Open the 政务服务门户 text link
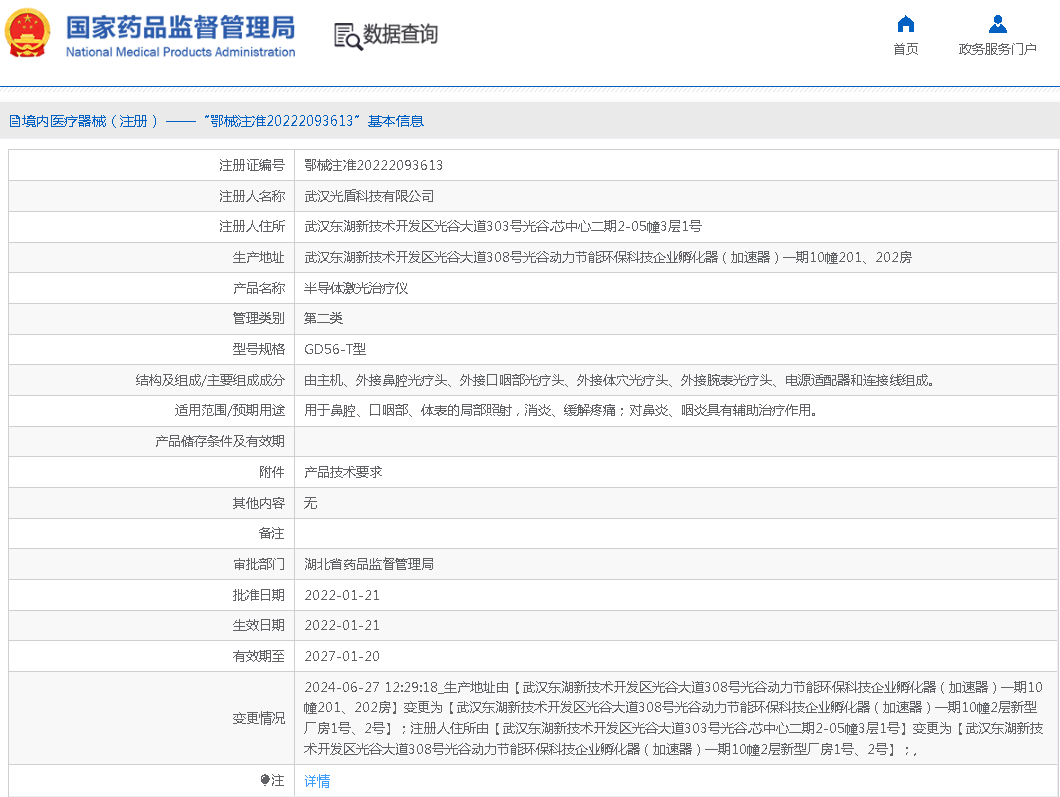This screenshot has height=797, width=1060. pos(997,49)
